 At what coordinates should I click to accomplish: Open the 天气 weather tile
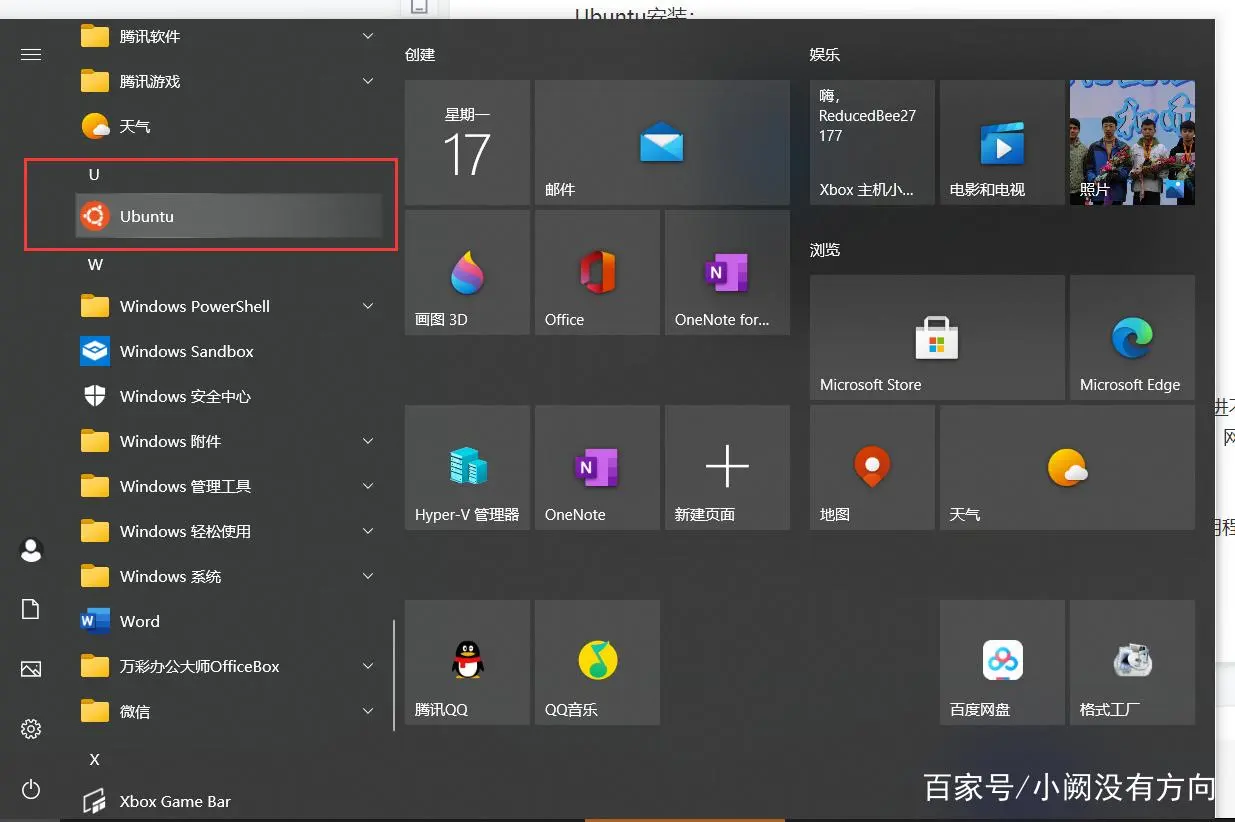click(1067, 467)
